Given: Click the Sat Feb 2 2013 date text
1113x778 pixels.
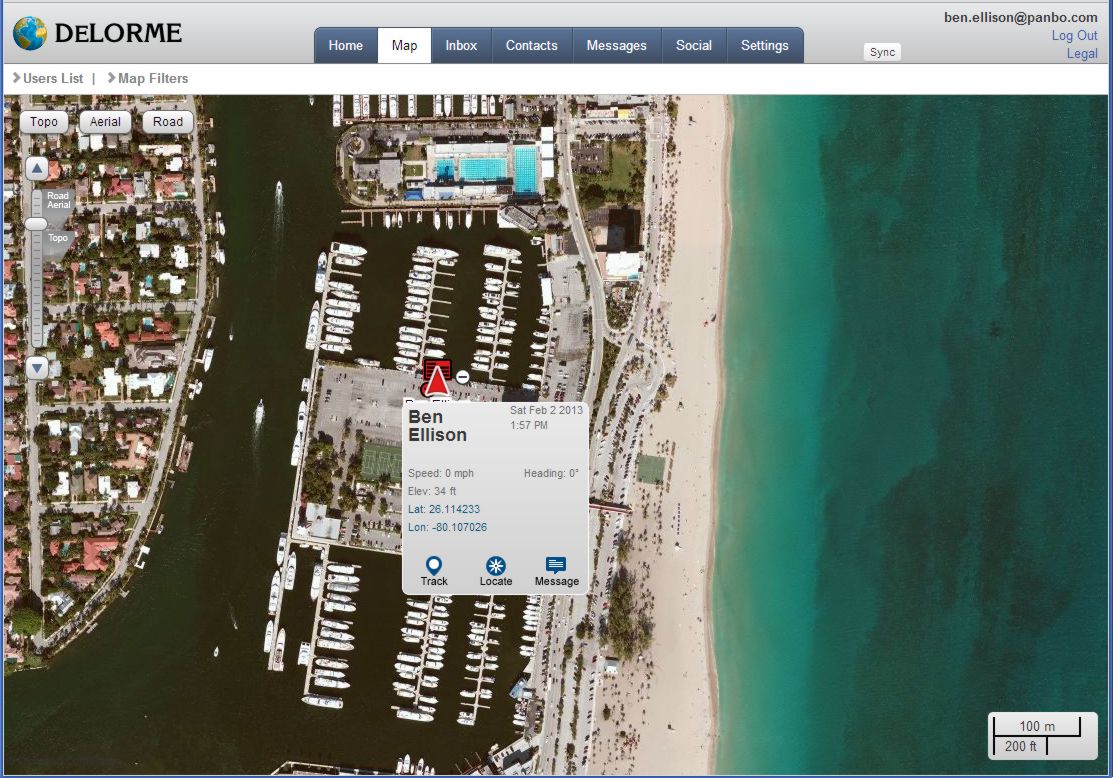Looking at the screenshot, I should (x=546, y=410).
